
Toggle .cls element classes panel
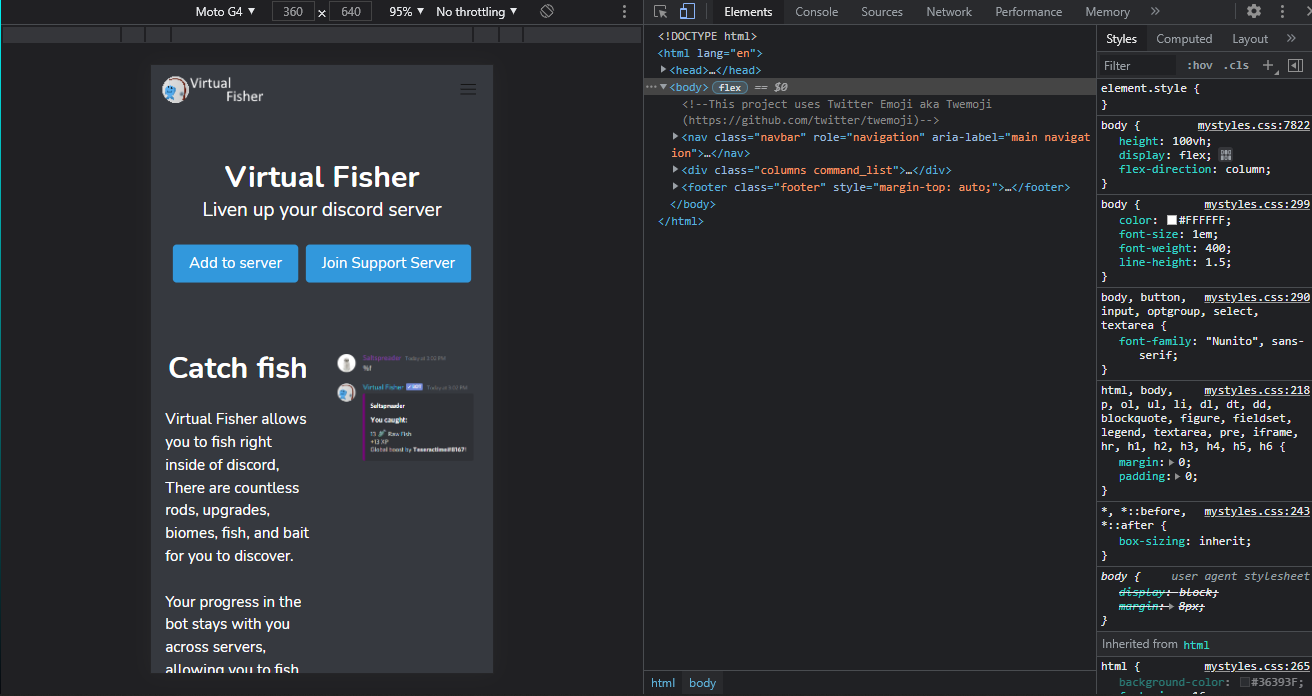1236,65
